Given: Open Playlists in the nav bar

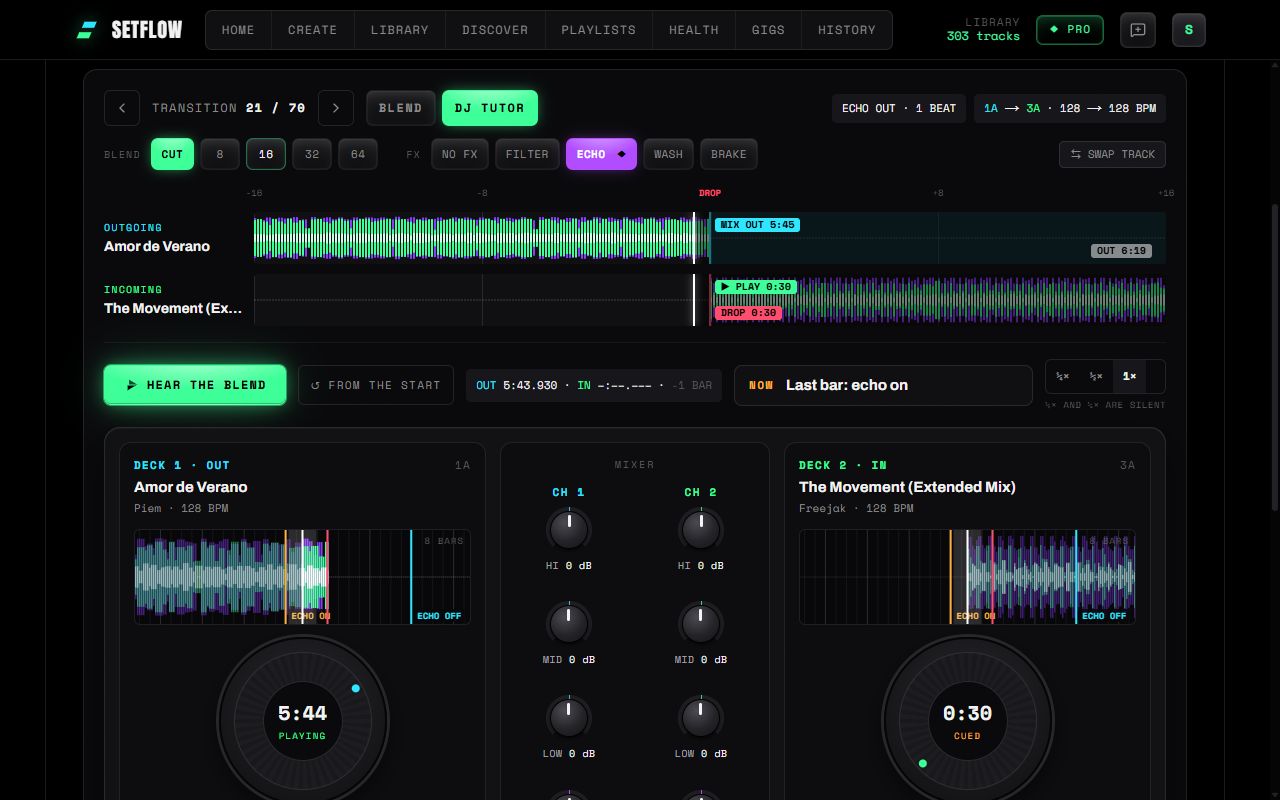Looking at the screenshot, I should point(599,30).
